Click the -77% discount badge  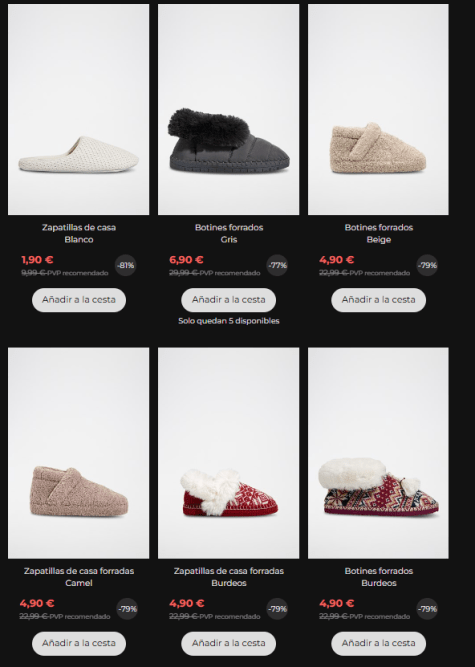277,265
